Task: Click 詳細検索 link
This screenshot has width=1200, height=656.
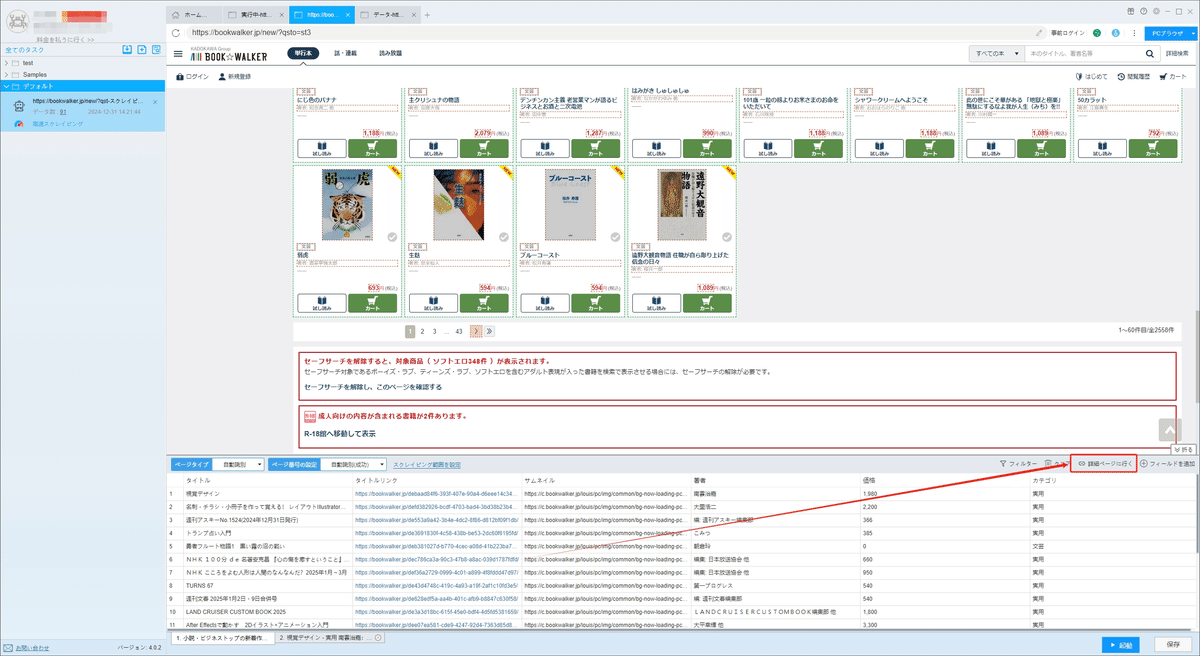Action: click(1177, 53)
